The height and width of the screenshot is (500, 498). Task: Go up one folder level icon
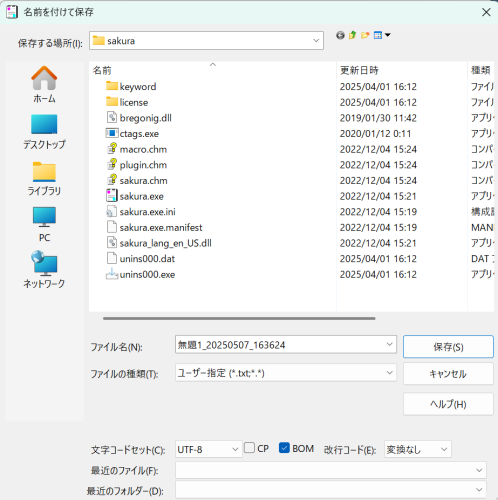[x=352, y=35]
